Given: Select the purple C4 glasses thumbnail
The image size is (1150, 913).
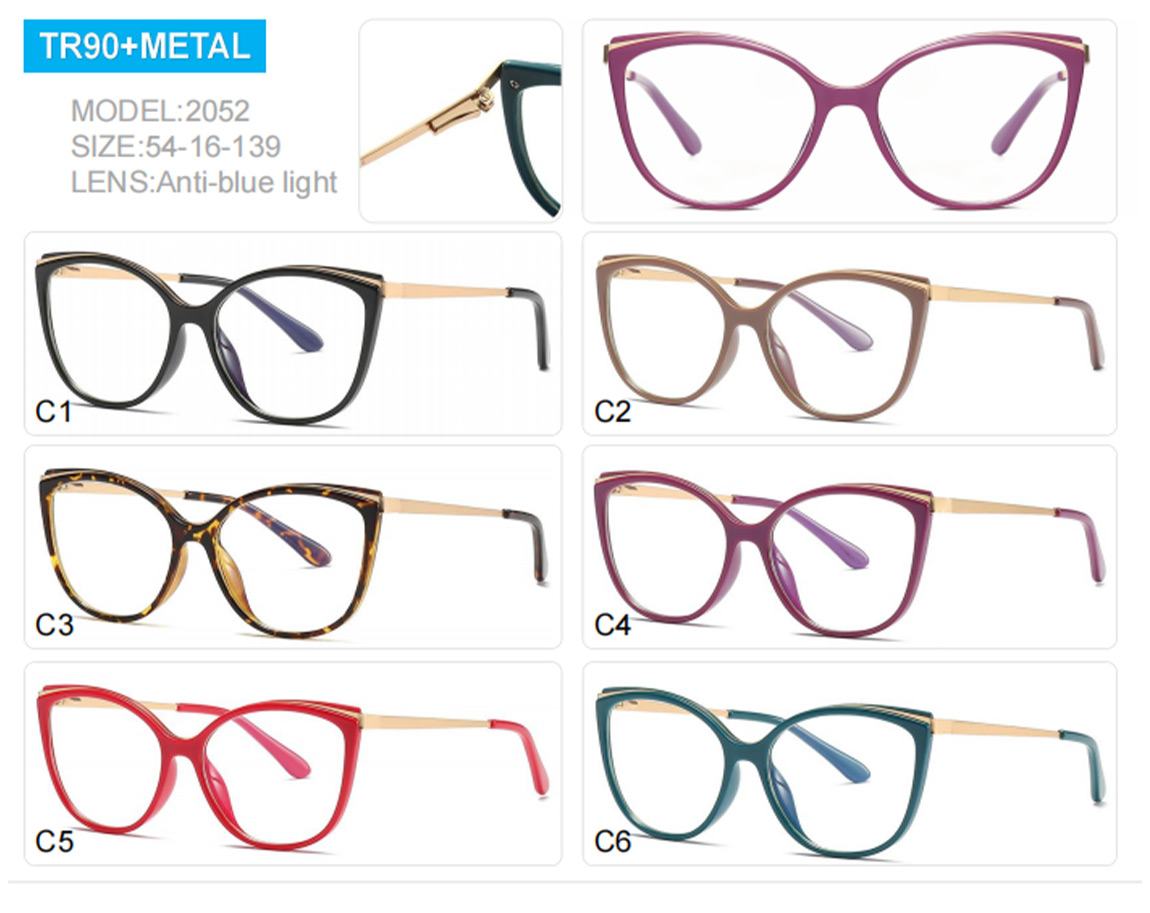Looking at the screenshot, I should click(x=849, y=547).
